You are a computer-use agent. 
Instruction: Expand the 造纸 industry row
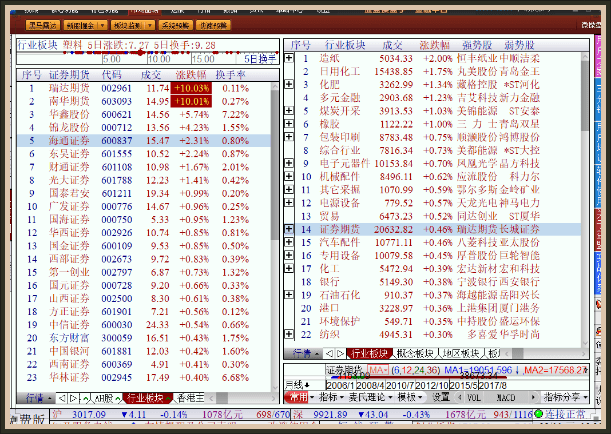coord(289,58)
